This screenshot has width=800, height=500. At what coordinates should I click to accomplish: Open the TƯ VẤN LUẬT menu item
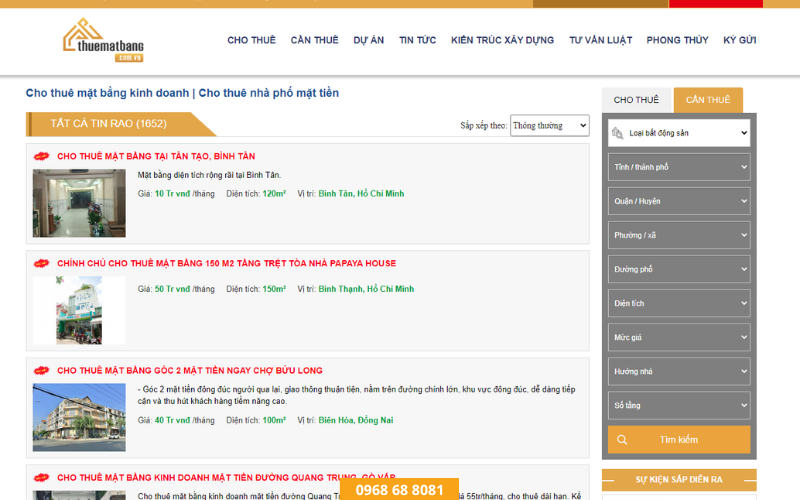coord(601,40)
